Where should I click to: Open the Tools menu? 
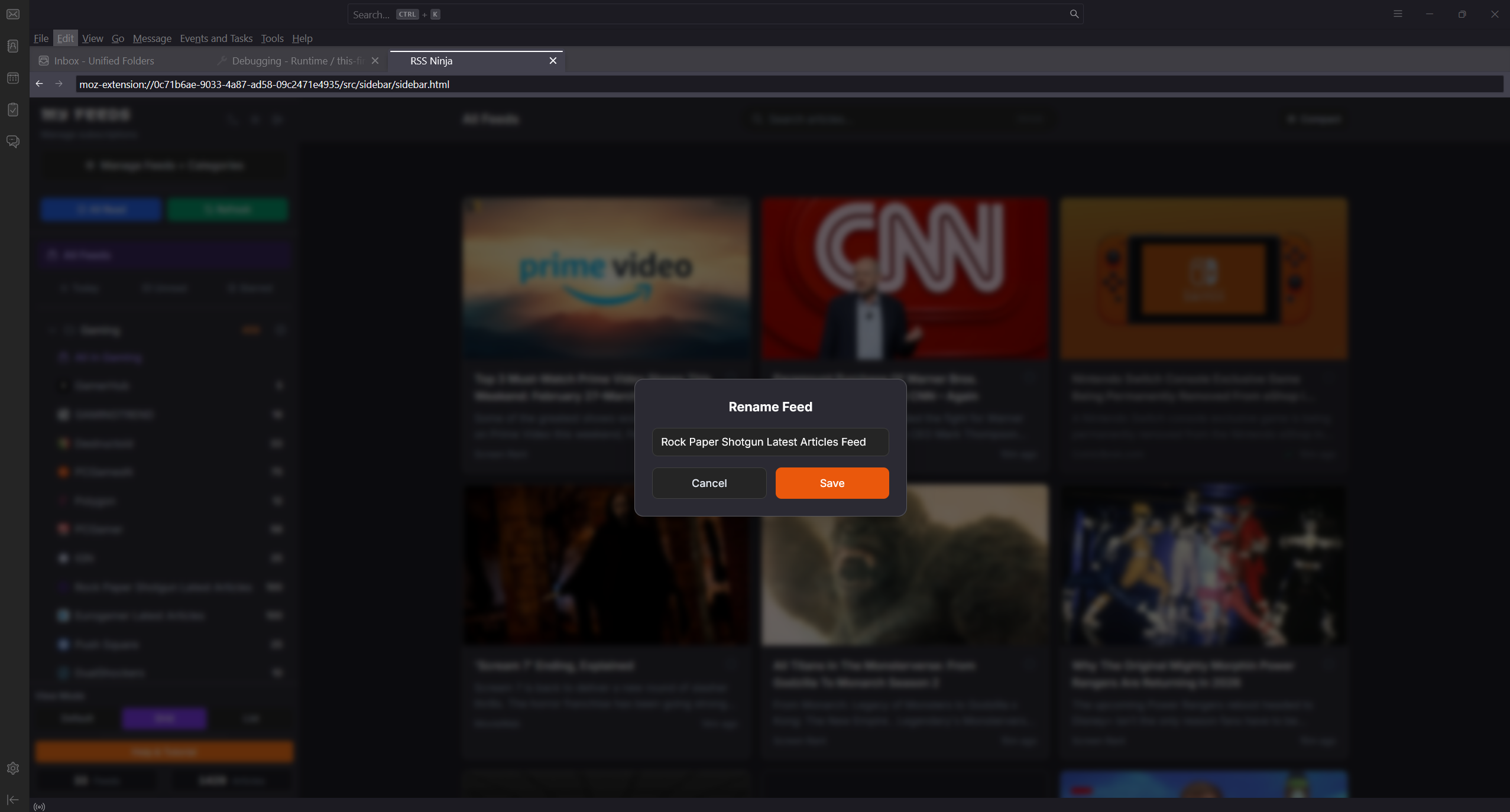pos(272,38)
